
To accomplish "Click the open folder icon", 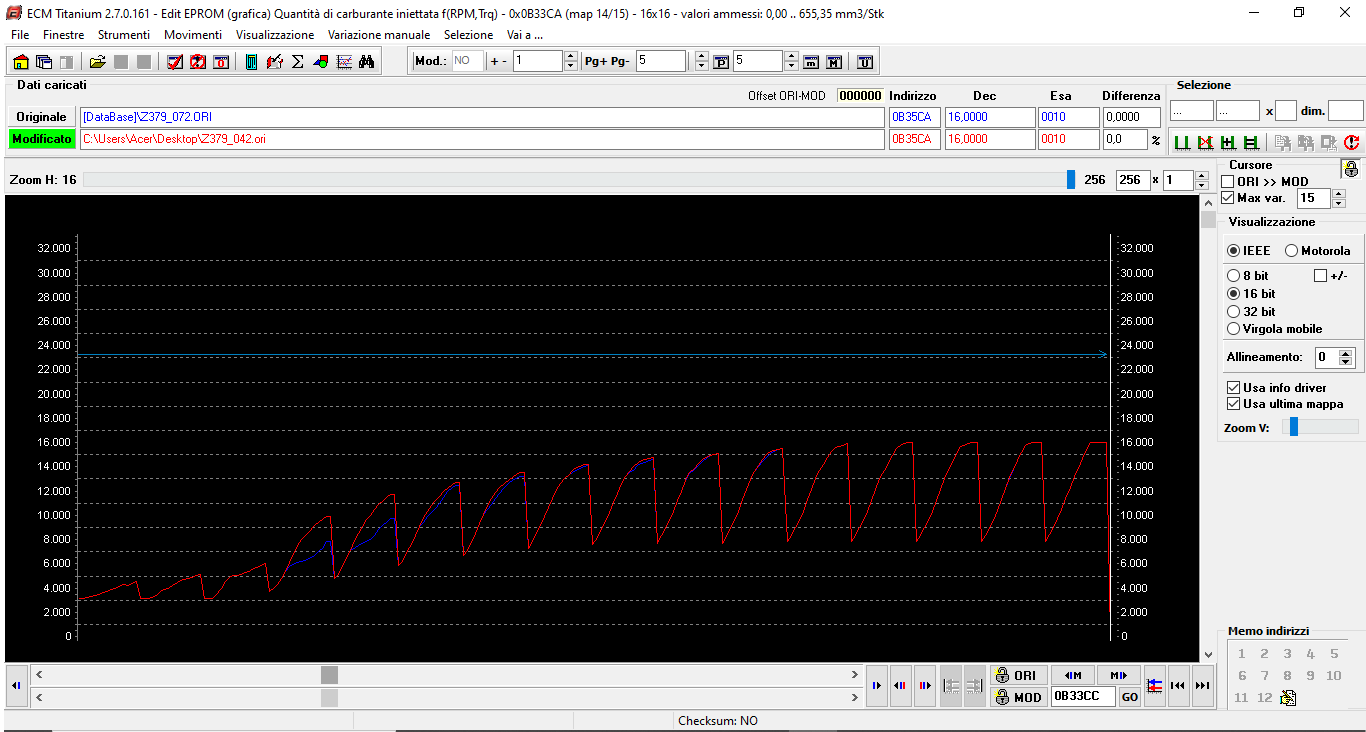I will [97, 62].
